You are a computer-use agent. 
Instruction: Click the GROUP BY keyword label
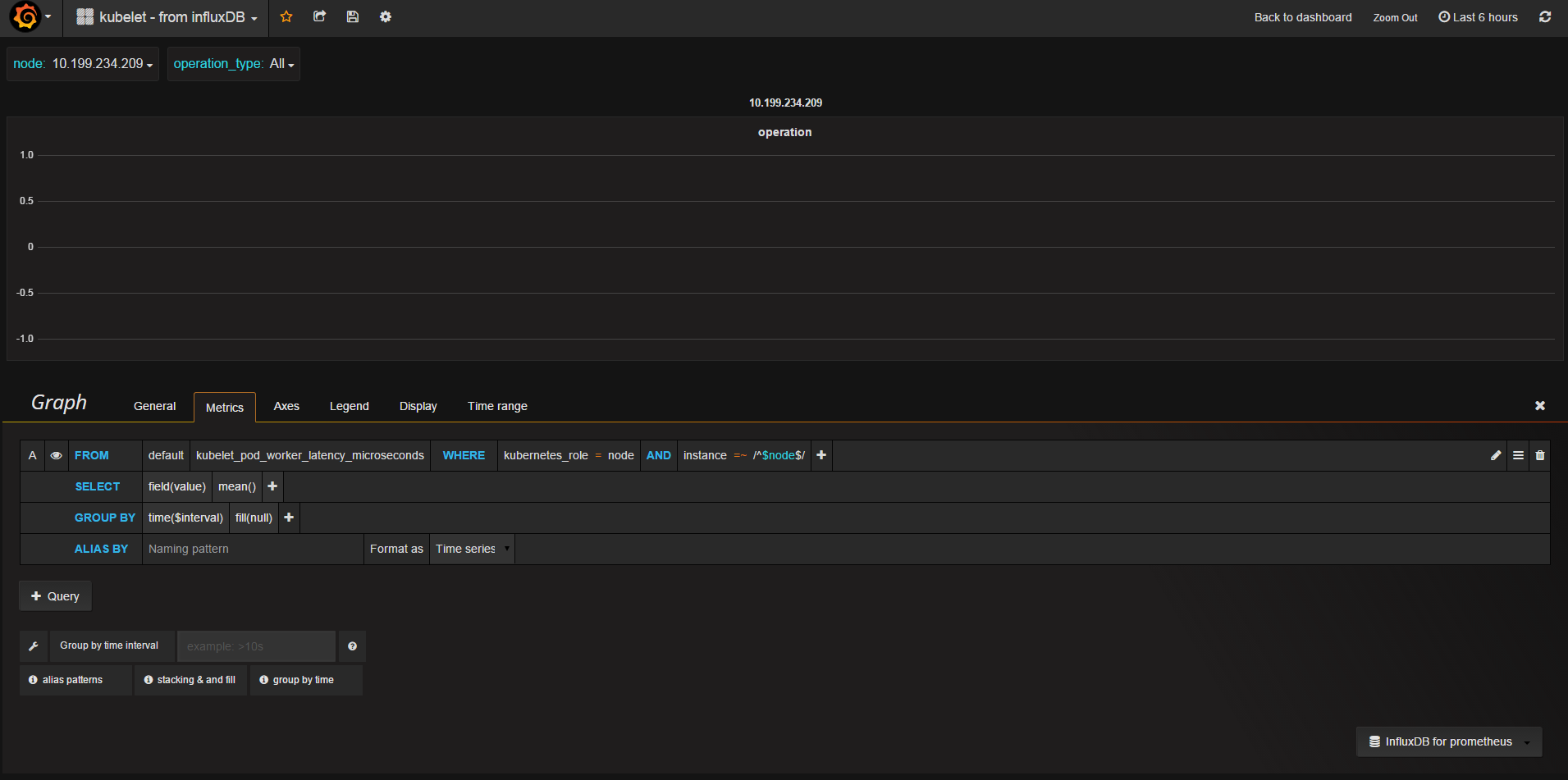tap(104, 518)
